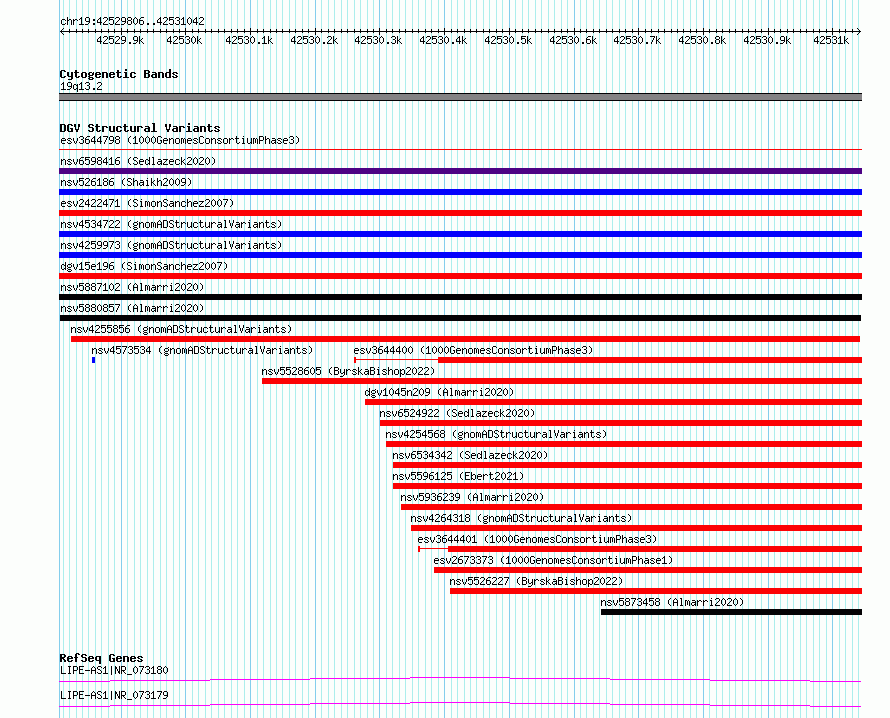Select the nsv6598416 Sedlazeck2020 purple bar

[x=460, y=171]
